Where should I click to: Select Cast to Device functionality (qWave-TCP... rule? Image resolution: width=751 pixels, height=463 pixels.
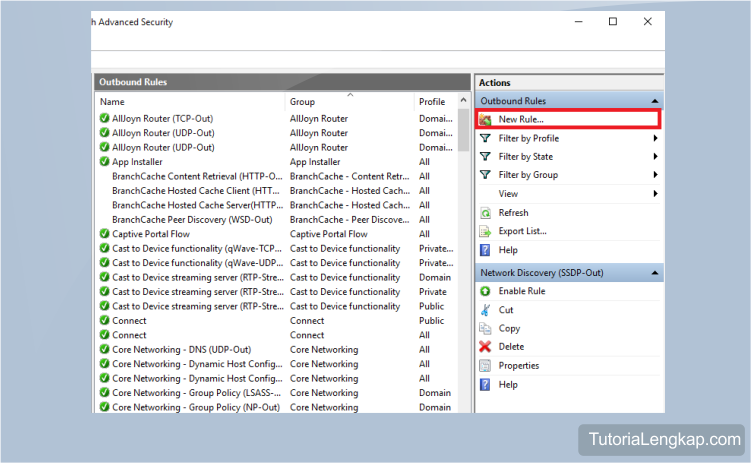(276, 248)
